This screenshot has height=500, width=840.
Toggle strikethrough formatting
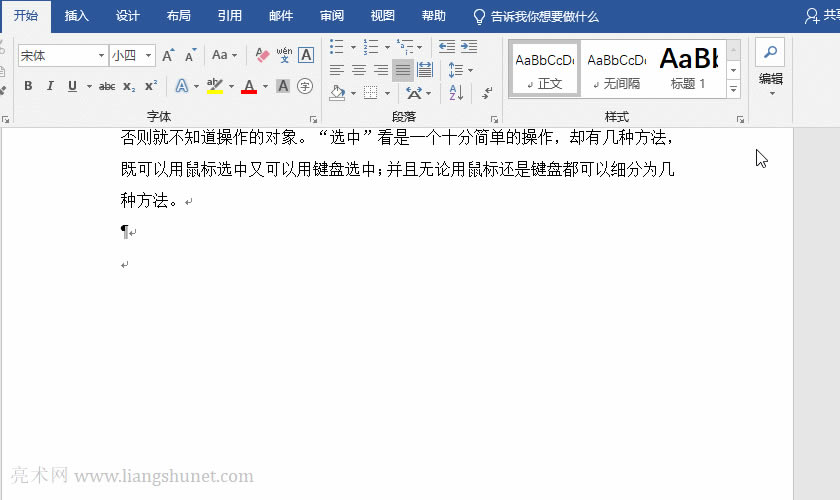point(107,86)
